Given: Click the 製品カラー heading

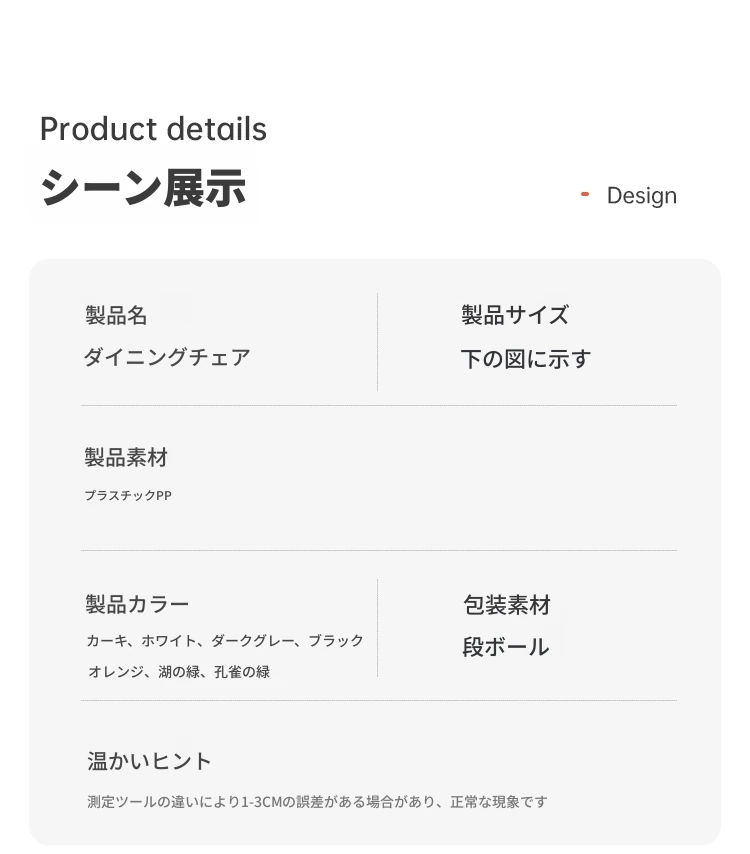Looking at the screenshot, I should [137, 605].
